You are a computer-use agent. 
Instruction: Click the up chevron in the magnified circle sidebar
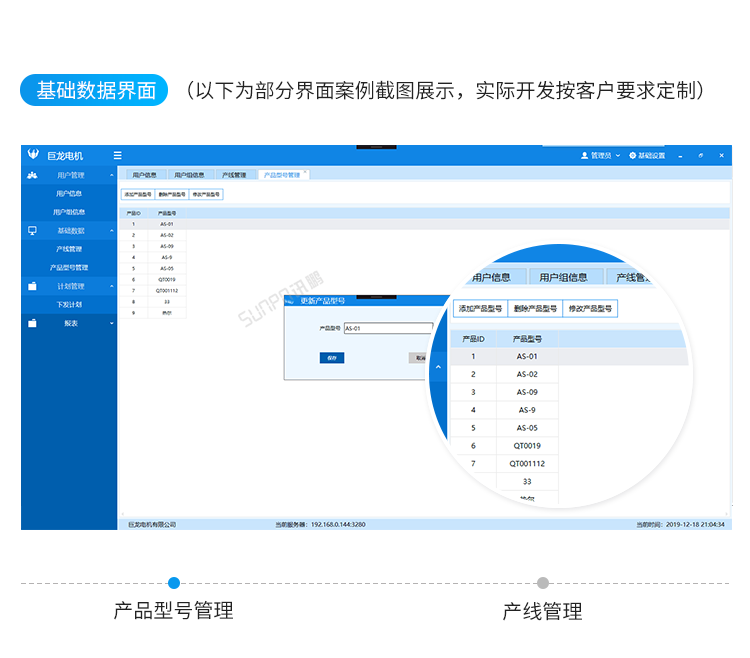coord(438,367)
